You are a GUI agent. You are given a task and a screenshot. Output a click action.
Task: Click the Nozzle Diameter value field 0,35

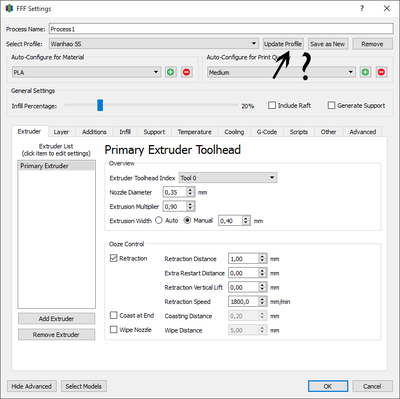[x=175, y=192]
